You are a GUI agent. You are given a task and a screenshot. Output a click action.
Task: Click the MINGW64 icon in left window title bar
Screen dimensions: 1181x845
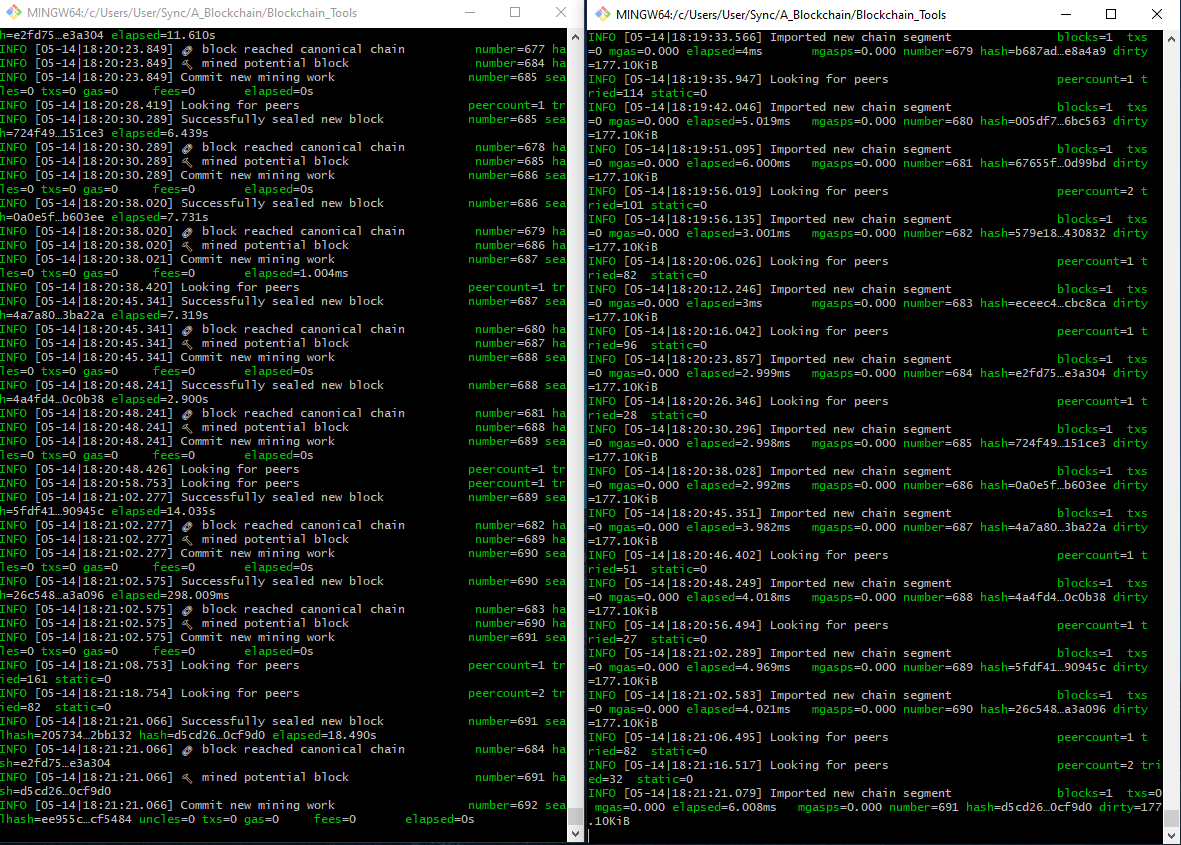coord(14,13)
